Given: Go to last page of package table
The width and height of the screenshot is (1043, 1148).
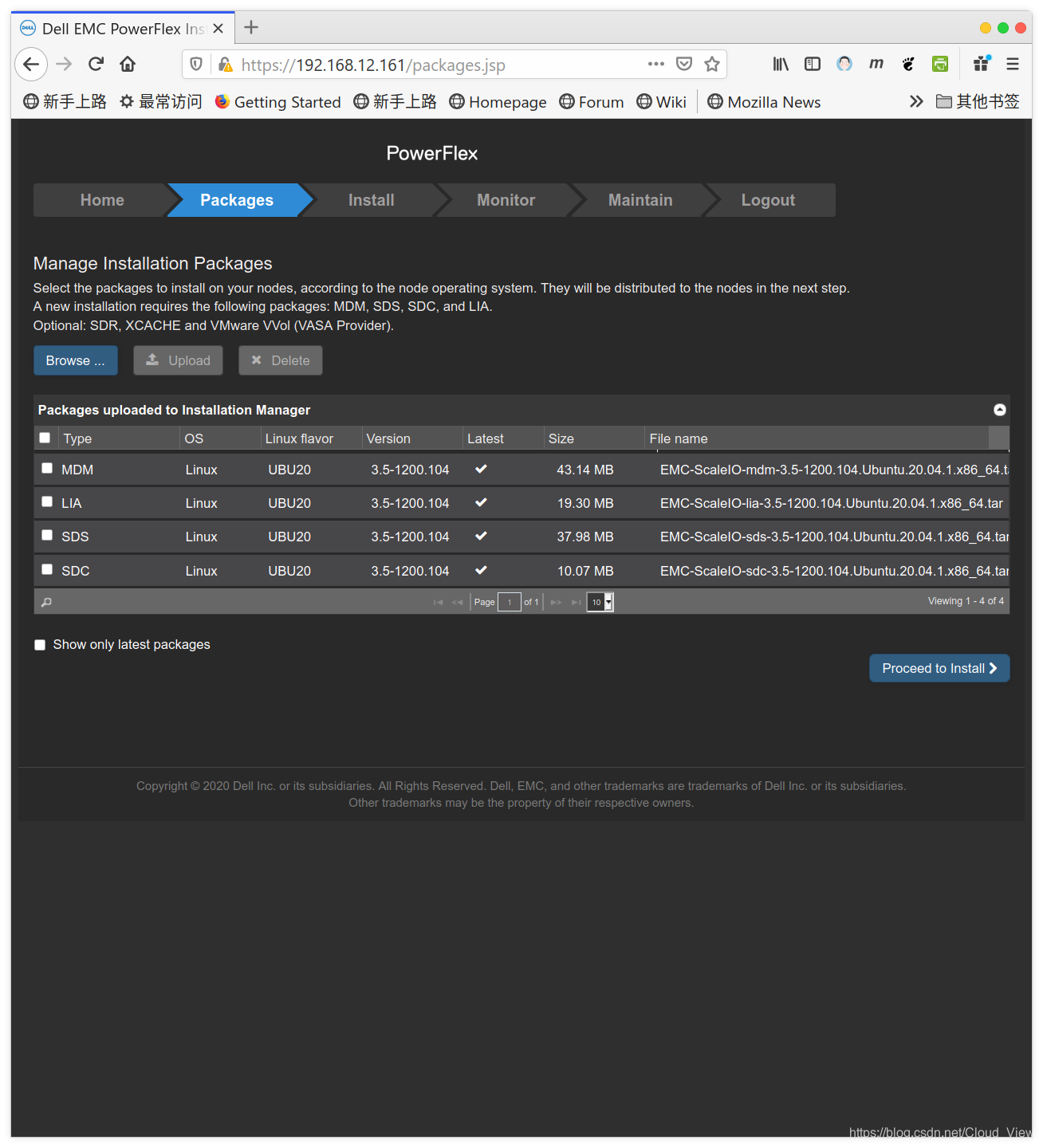Looking at the screenshot, I should coord(576,602).
